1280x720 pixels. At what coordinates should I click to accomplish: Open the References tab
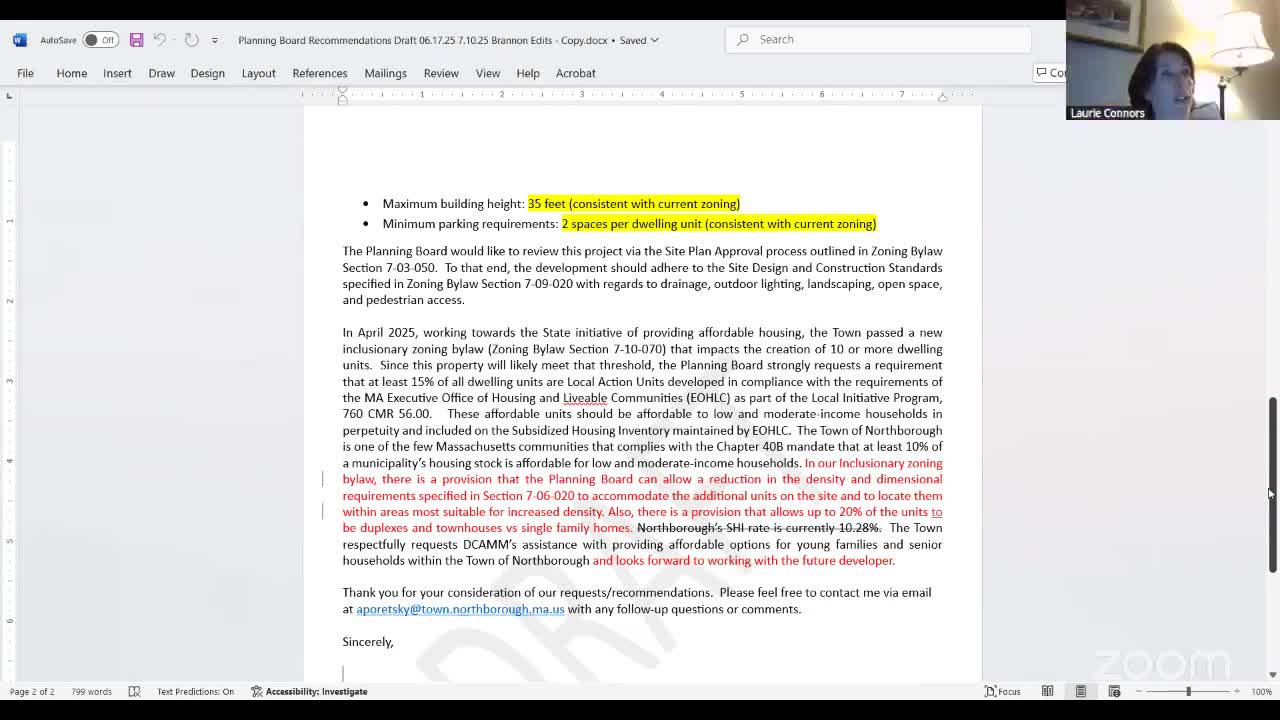[320, 73]
